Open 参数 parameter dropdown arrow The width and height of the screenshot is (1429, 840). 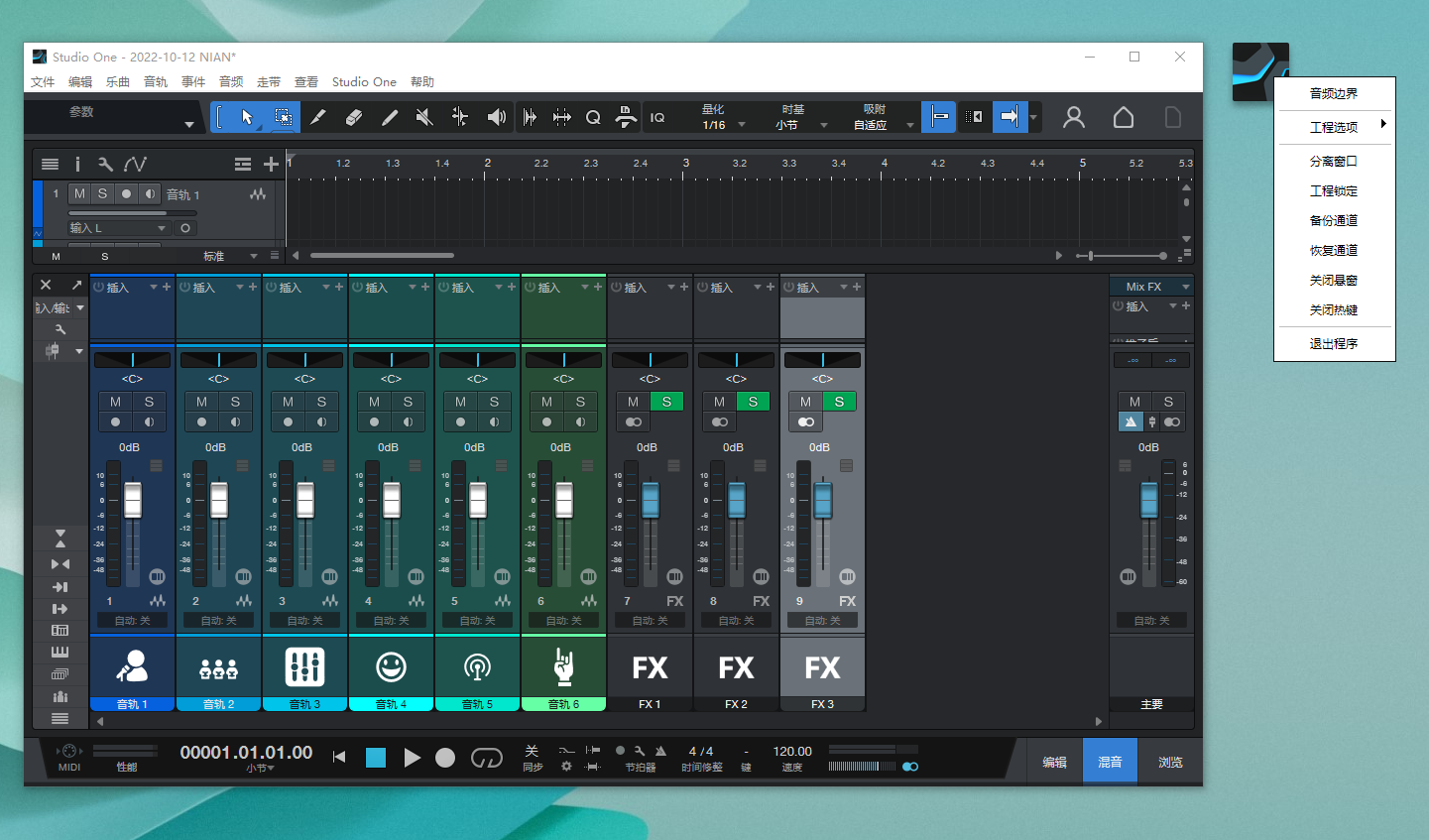[188, 125]
